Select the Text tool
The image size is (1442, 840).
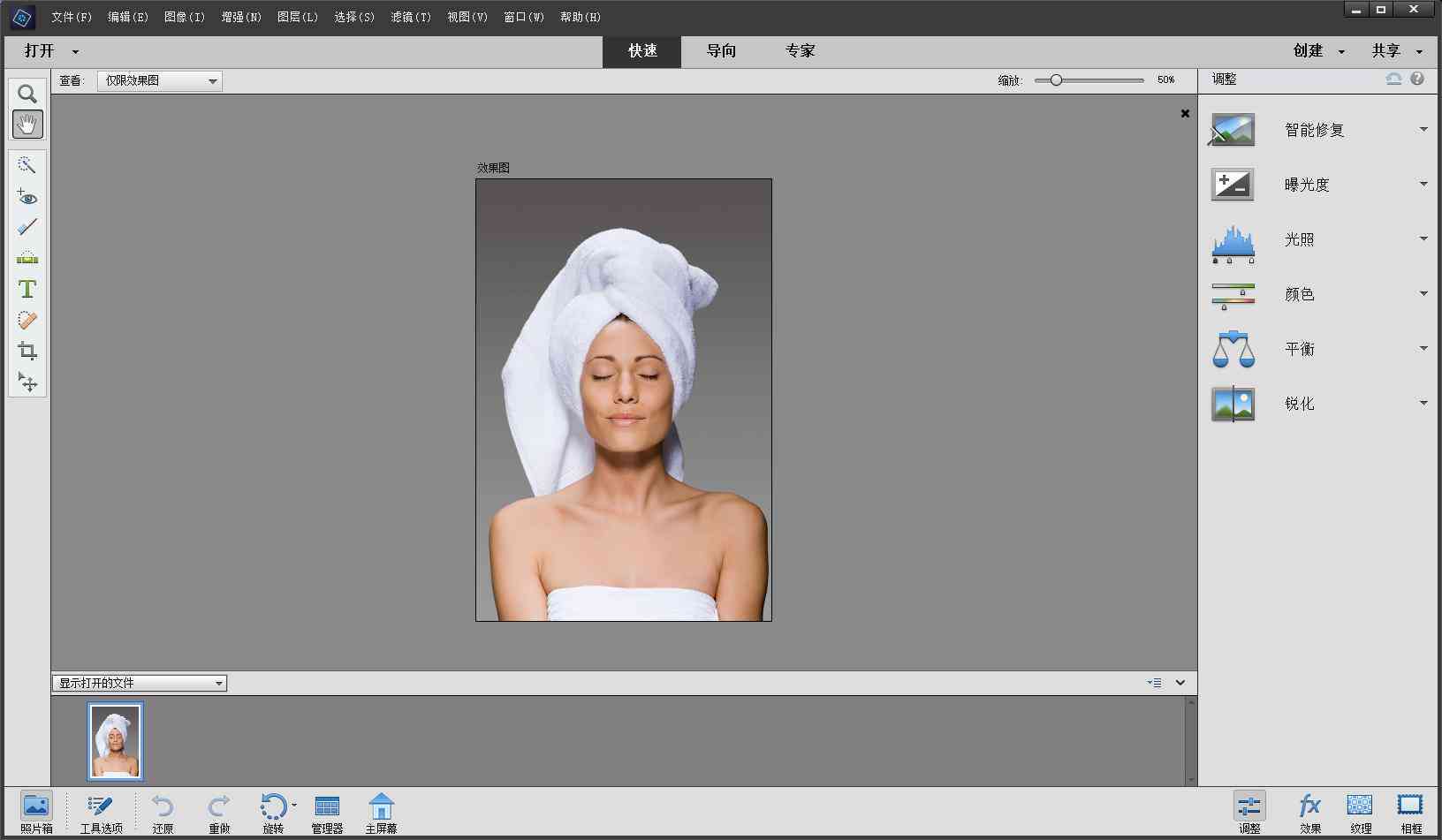tap(27, 289)
